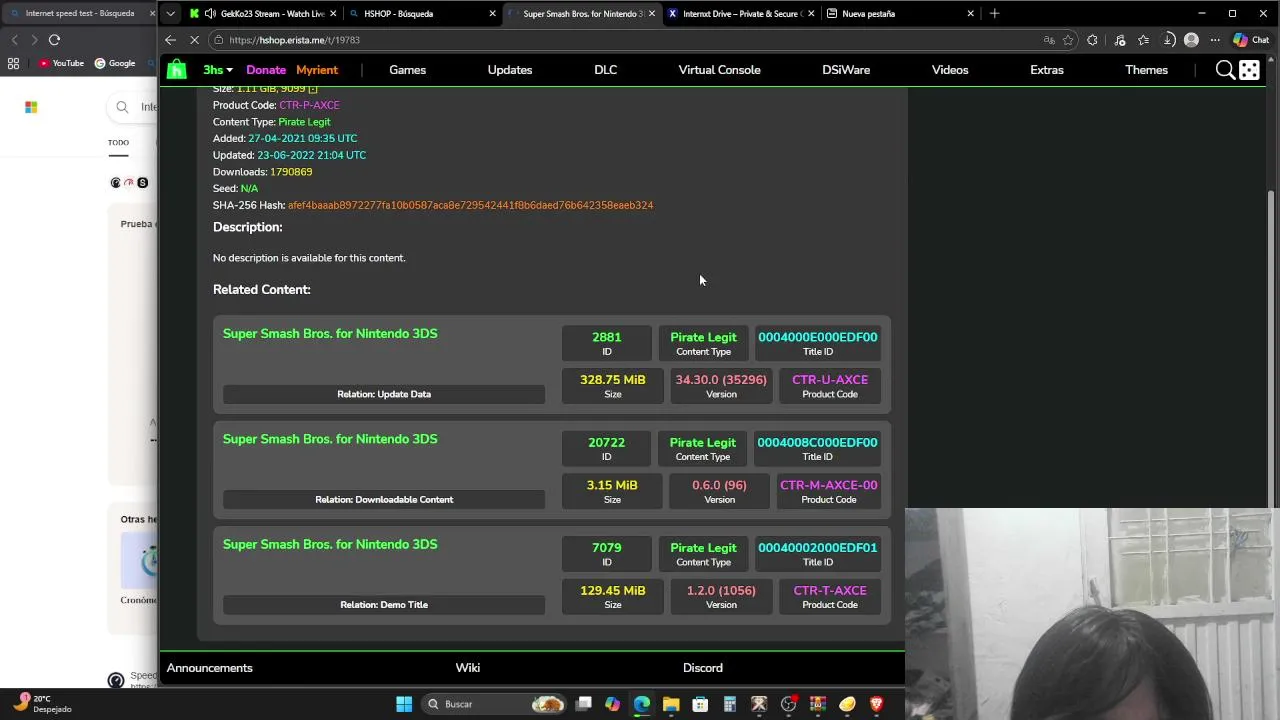Open the Downloads toolbar icon
This screenshot has width=1280, height=720.
(1168, 40)
